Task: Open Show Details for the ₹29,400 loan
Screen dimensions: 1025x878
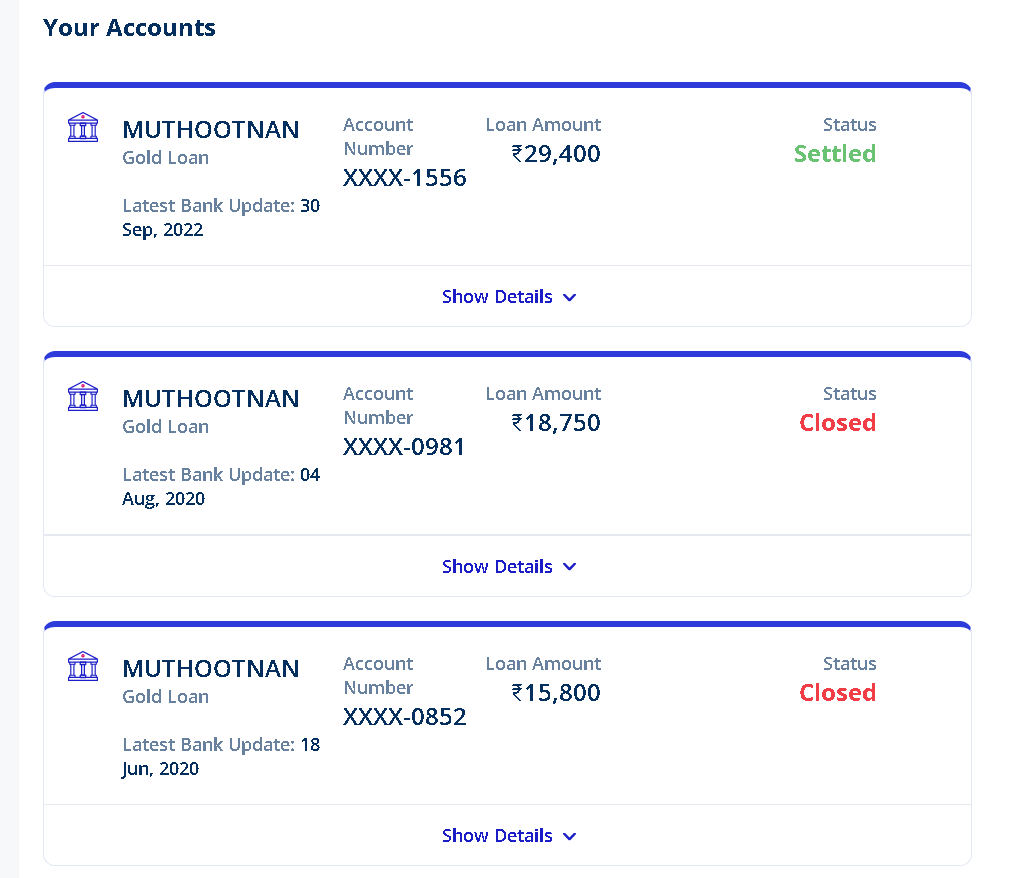Action: pos(497,297)
